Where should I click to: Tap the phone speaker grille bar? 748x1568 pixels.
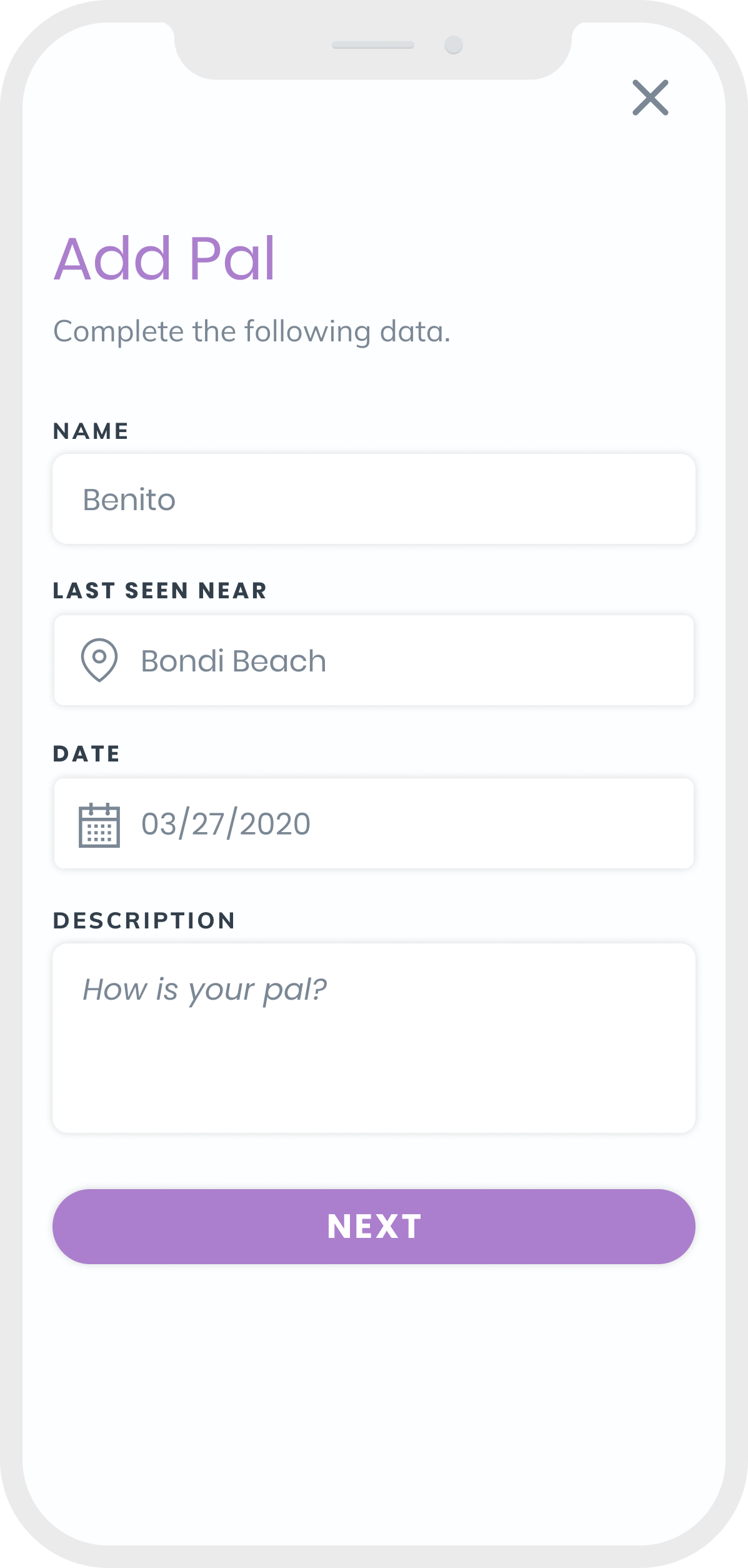[x=373, y=45]
